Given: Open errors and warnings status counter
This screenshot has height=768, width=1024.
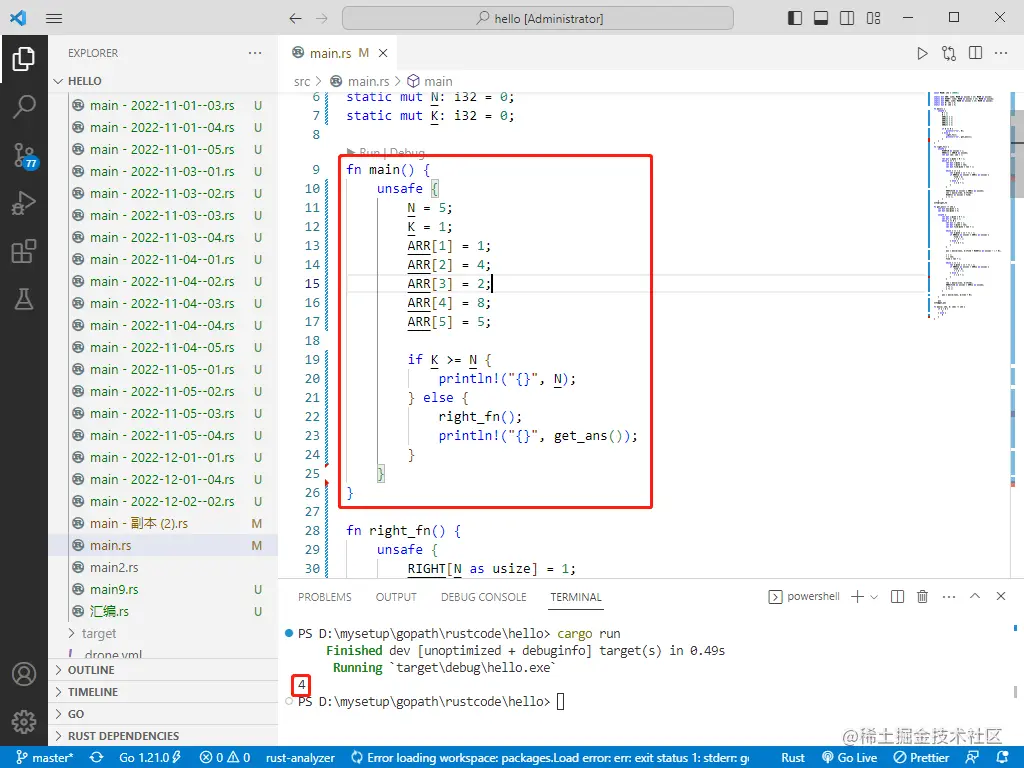Looking at the screenshot, I should tap(225, 758).
